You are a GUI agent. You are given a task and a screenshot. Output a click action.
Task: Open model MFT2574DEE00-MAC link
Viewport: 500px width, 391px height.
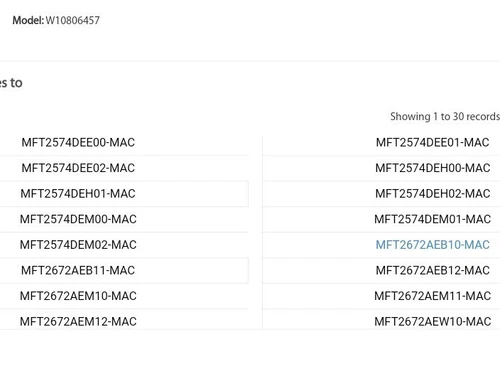(x=78, y=143)
